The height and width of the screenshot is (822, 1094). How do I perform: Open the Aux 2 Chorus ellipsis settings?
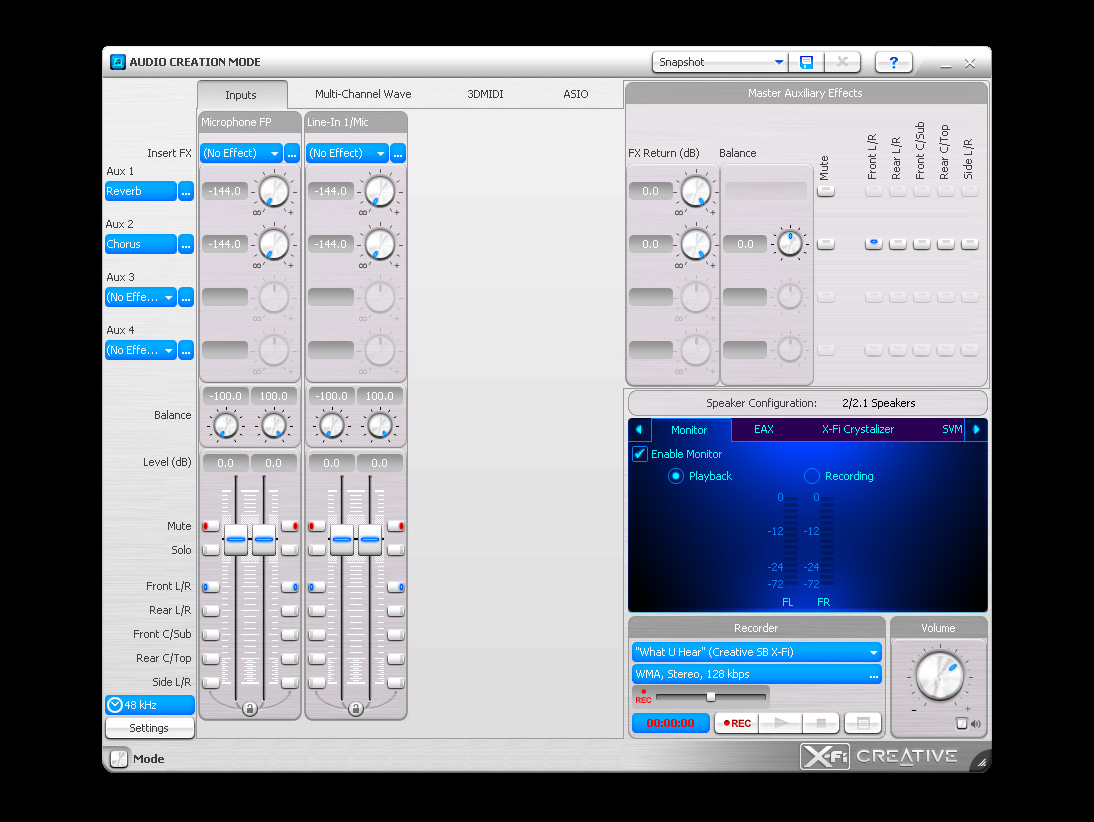click(x=186, y=244)
